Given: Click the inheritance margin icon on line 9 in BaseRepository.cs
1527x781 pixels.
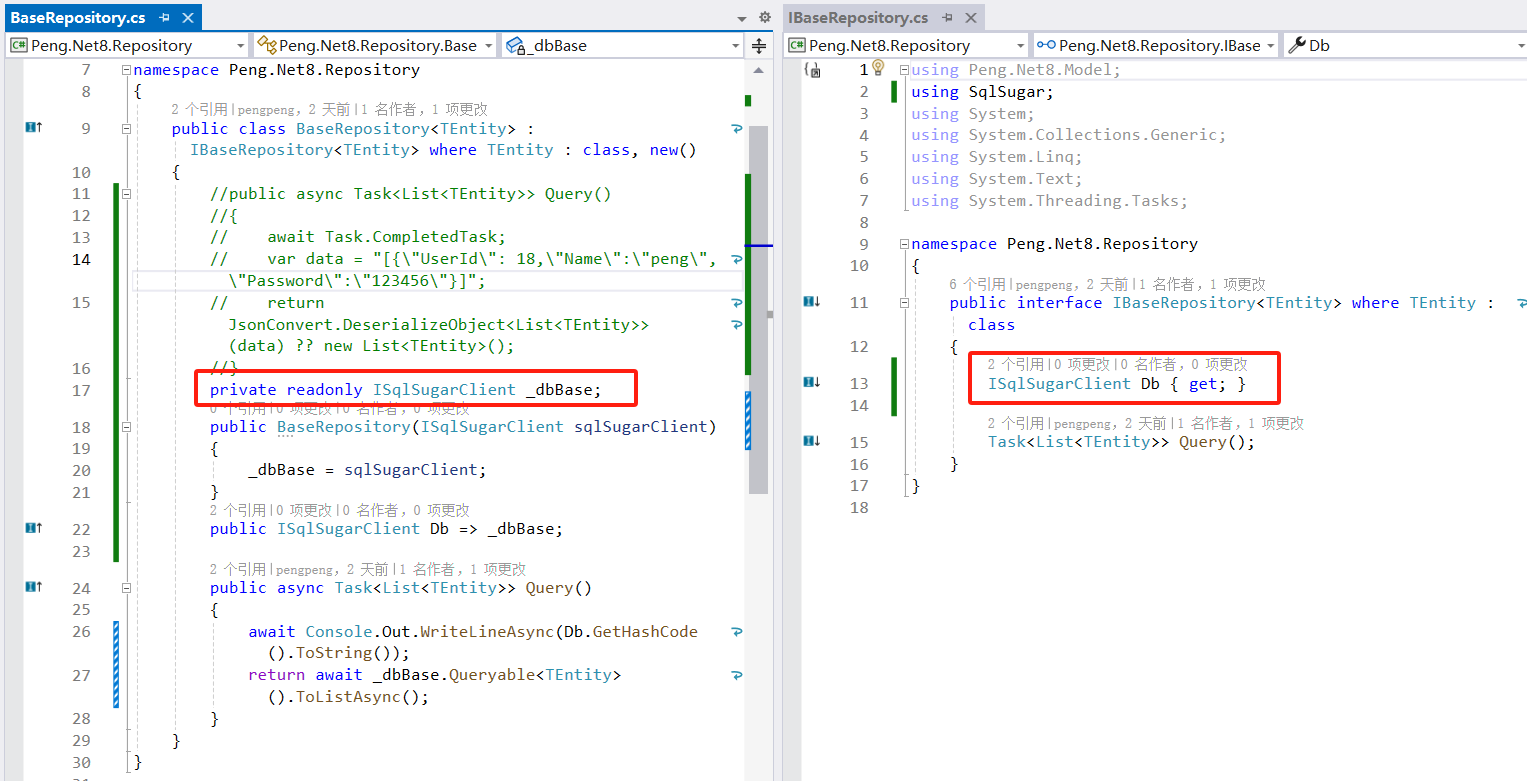Looking at the screenshot, I should coord(33,128).
